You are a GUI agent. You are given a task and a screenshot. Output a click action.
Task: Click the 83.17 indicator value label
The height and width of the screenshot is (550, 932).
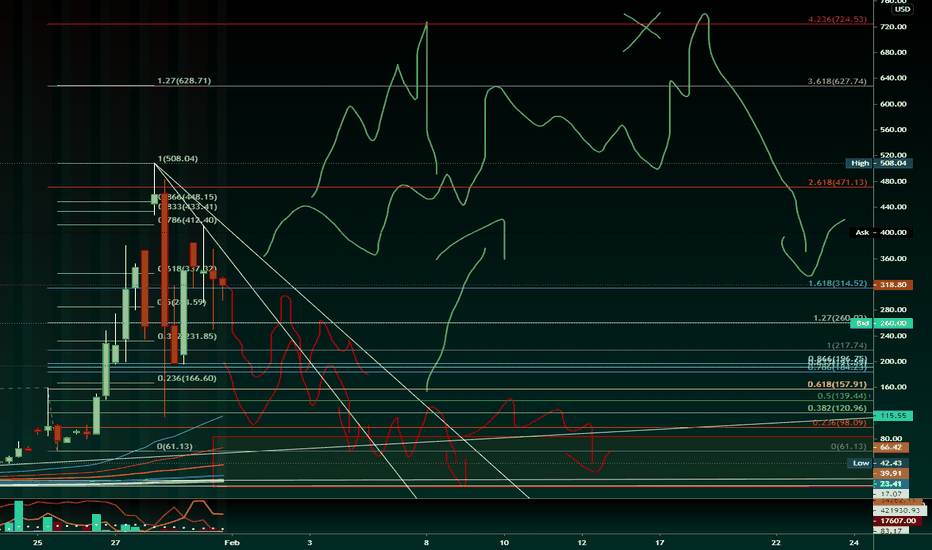(x=891, y=530)
